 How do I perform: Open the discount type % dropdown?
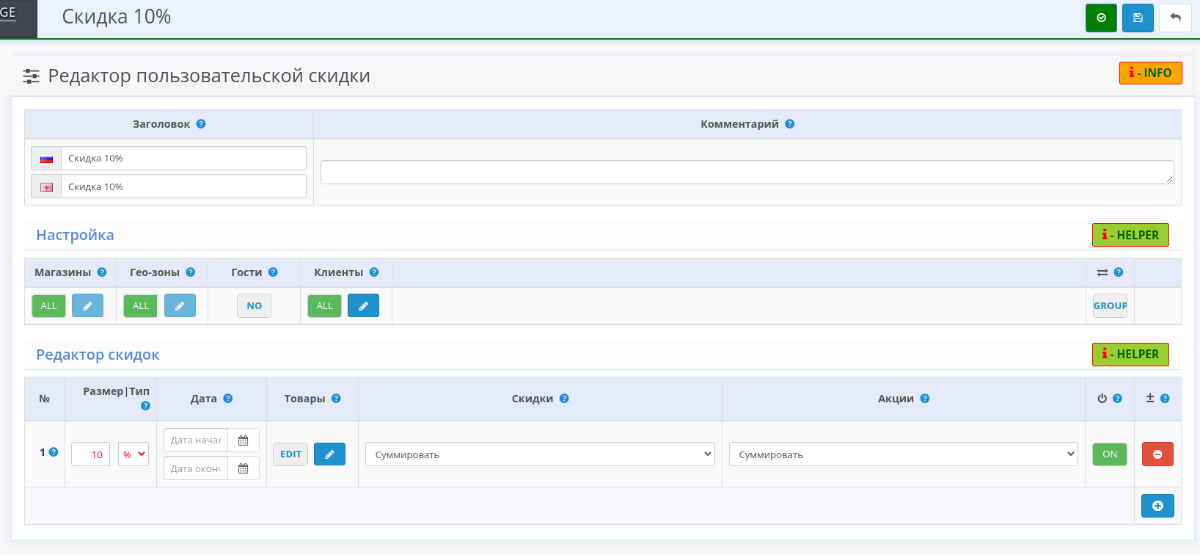point(133,454)
